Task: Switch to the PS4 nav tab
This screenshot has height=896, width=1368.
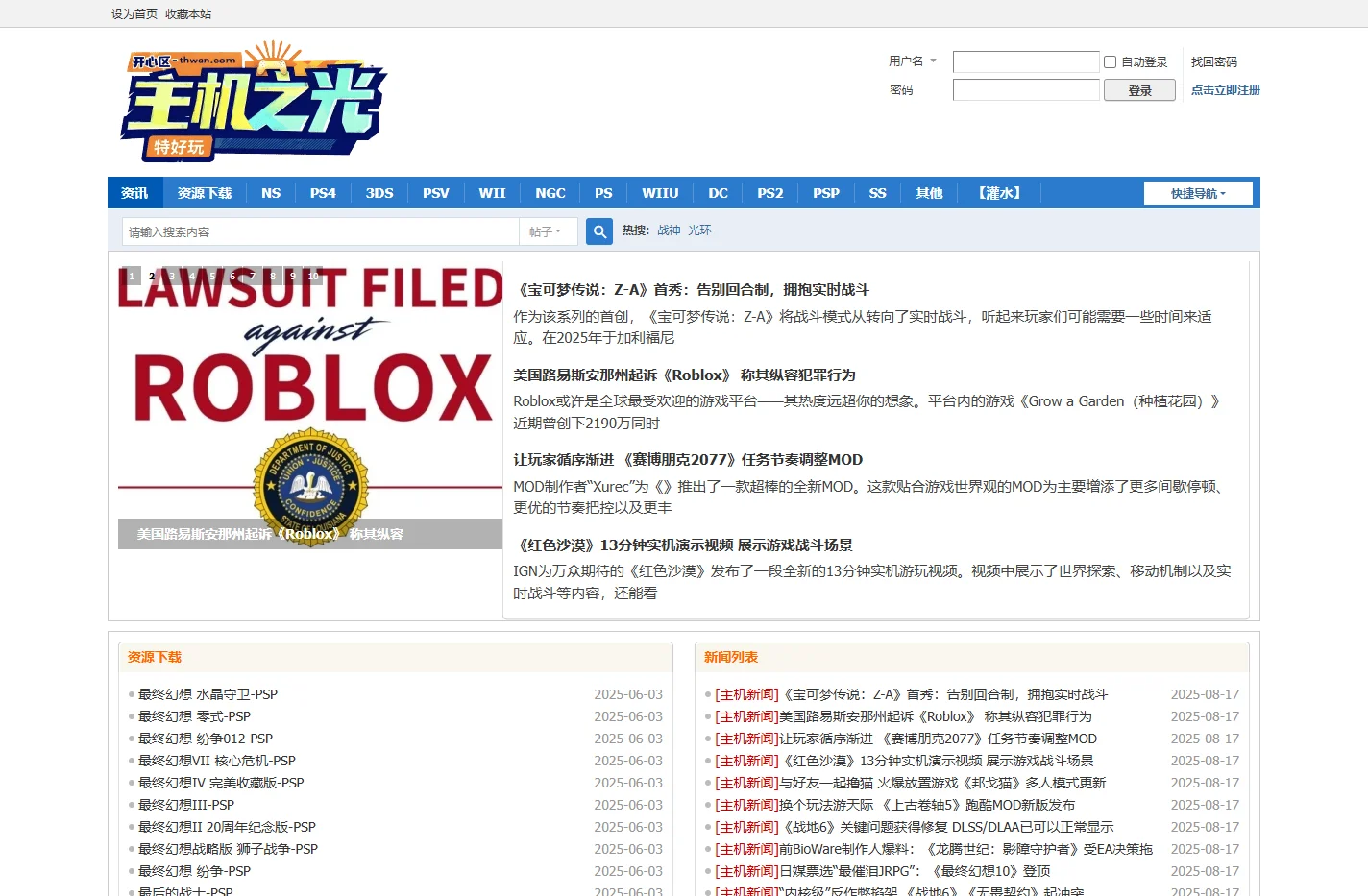Action: click(323, 193)
